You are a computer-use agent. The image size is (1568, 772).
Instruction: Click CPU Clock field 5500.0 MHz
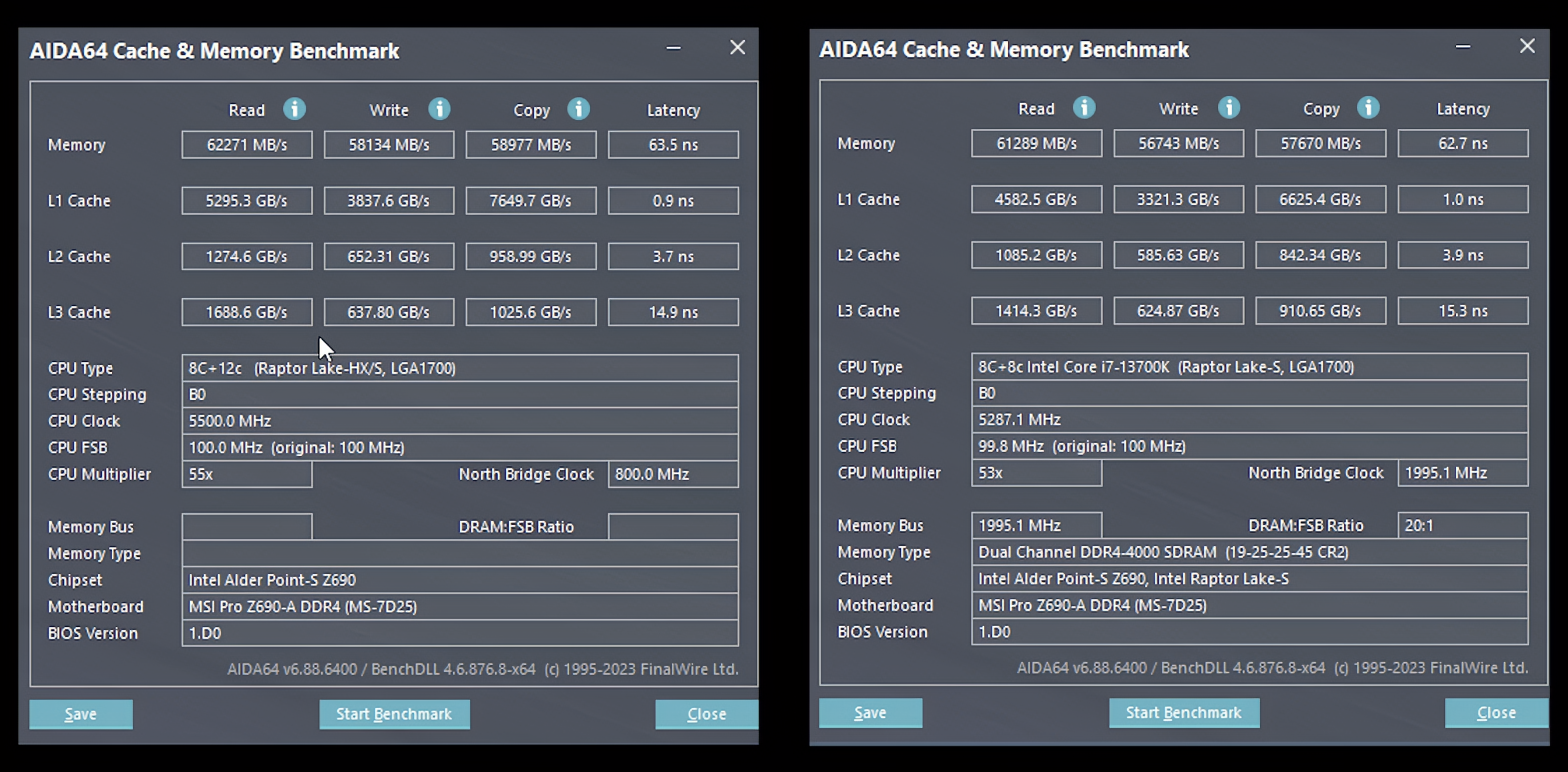[460, 421]
